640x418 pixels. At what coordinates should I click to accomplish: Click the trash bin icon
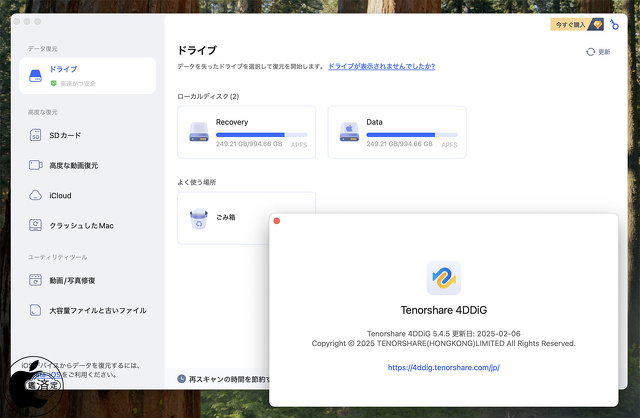[199, 219]
